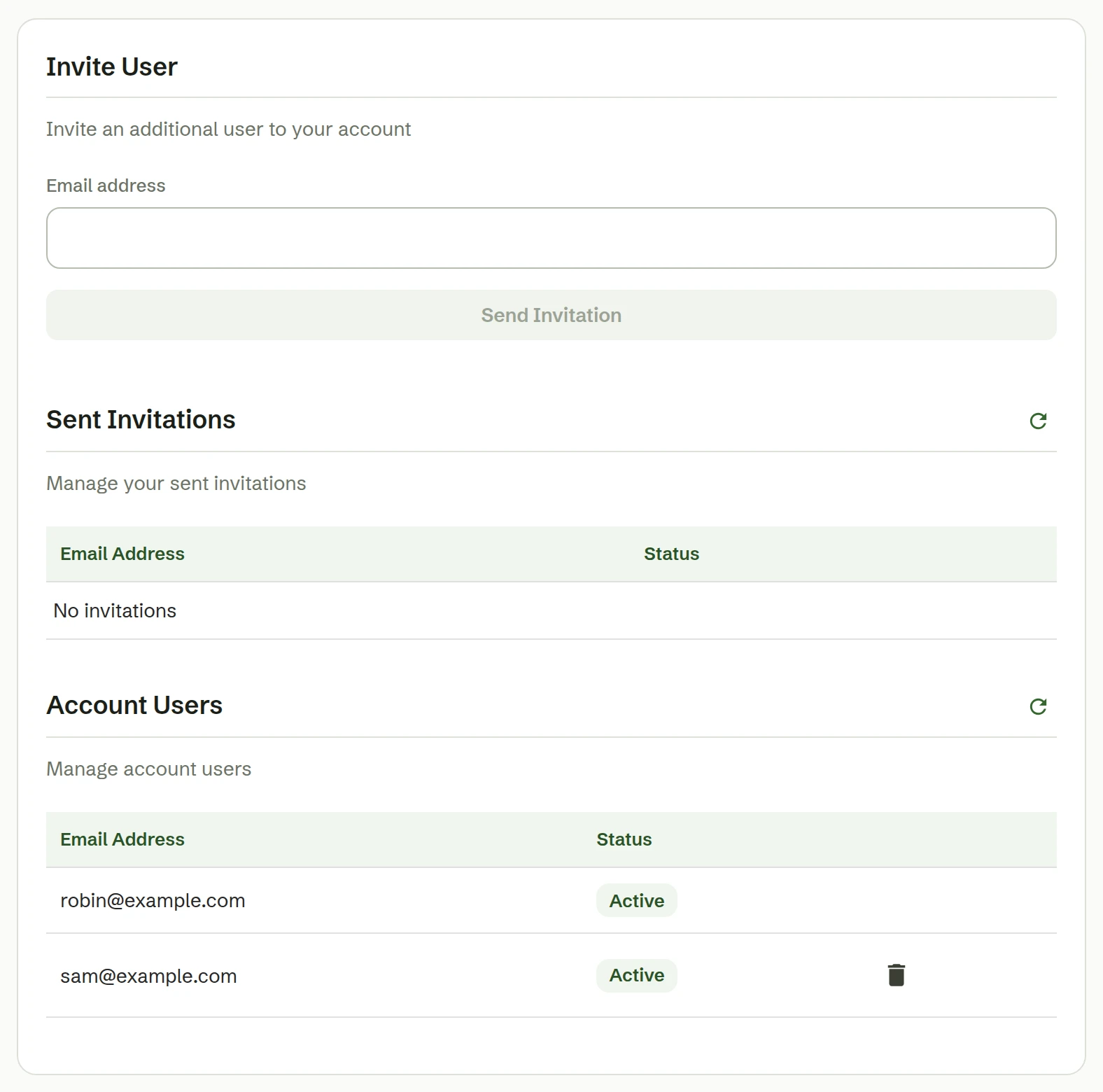Viewport: 1103px width, 1092px height.
Task: Click the "Email address" field label
Action: (106, 185)
